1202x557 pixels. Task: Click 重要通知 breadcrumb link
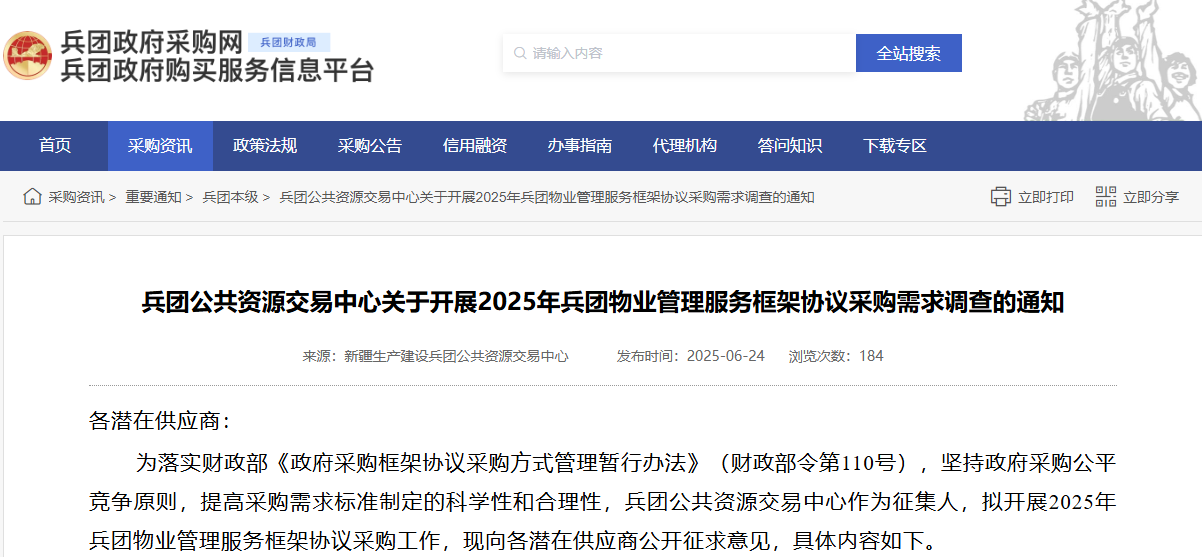pyautogui.click(x=153, y=197)
